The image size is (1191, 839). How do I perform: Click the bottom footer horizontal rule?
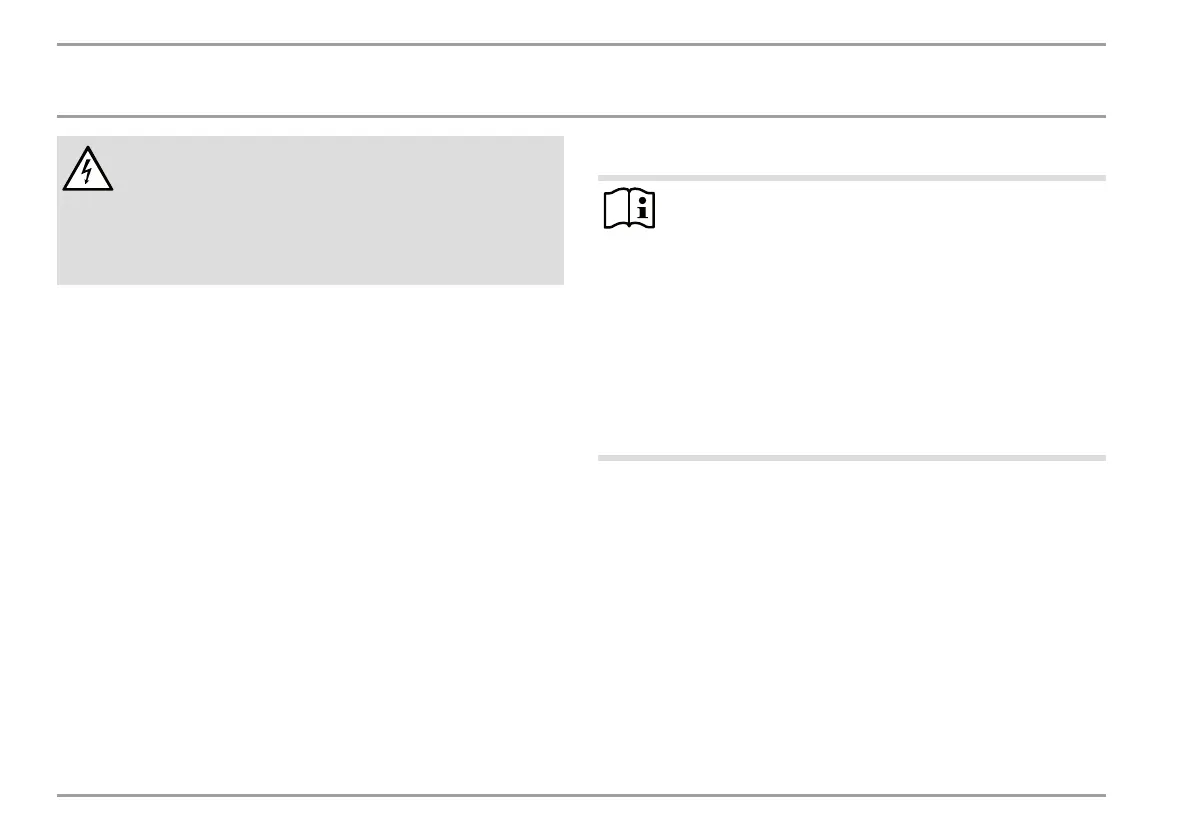click(581, 795)
